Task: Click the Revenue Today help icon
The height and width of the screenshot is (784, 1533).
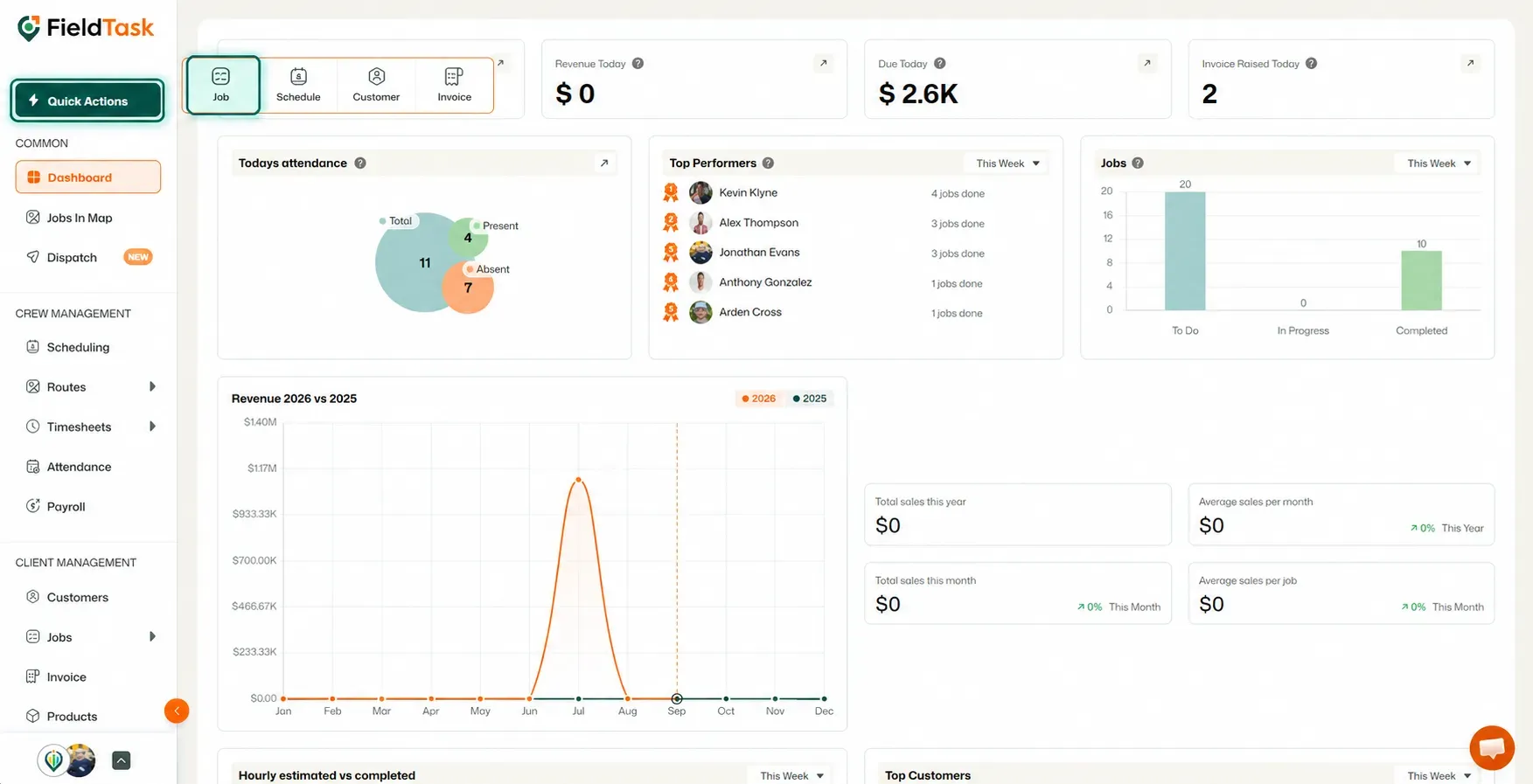Action: point(638,63)
